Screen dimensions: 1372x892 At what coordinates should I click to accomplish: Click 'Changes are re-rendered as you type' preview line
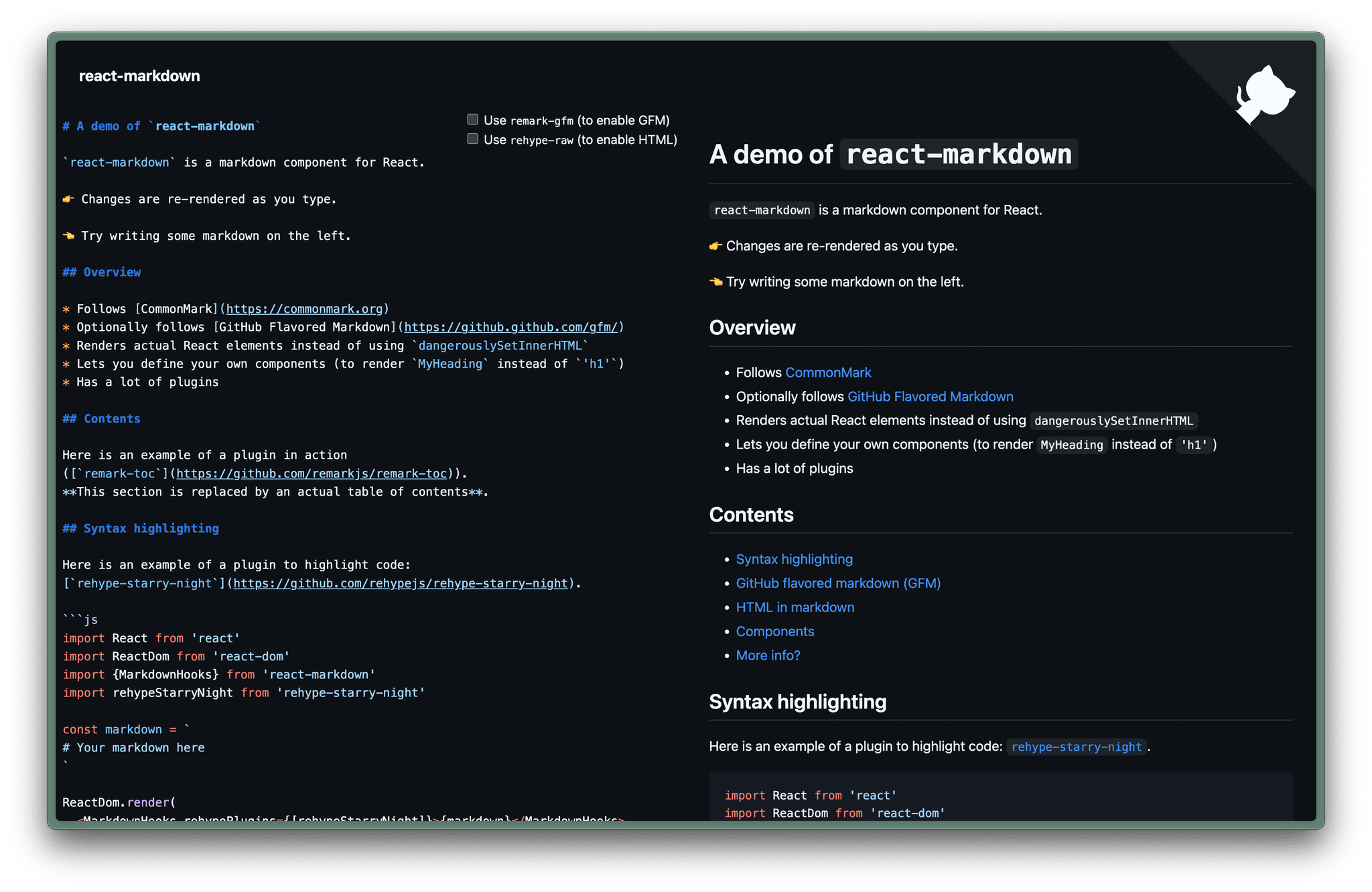[833, 246]
